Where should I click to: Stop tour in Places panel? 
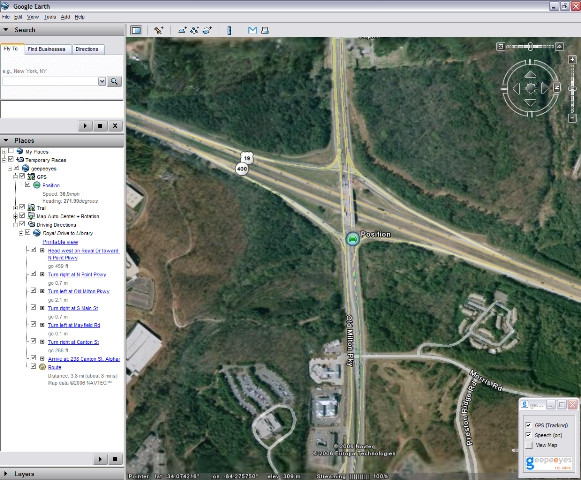[115, 459]
